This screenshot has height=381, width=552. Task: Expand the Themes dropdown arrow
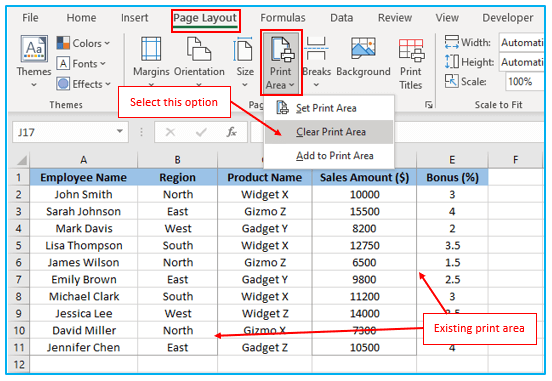34,85
